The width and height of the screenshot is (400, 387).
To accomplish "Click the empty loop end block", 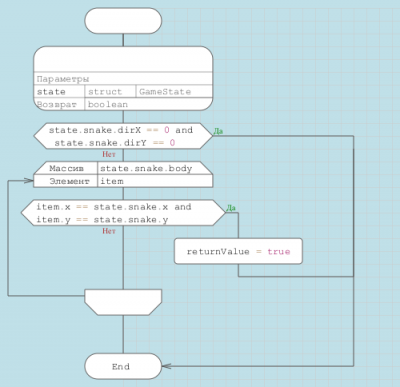I will (x=123, y=302).
